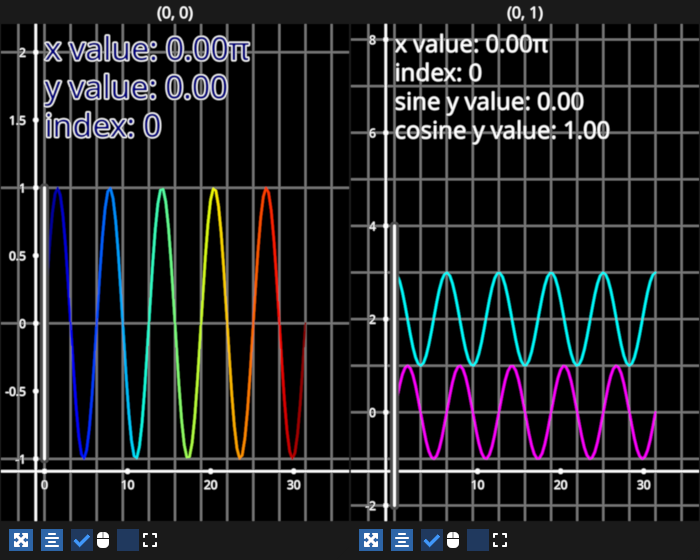Click the blue "y value: 0.00" label
The width and height of the screenshot is (700, 560).
point(136,88)
